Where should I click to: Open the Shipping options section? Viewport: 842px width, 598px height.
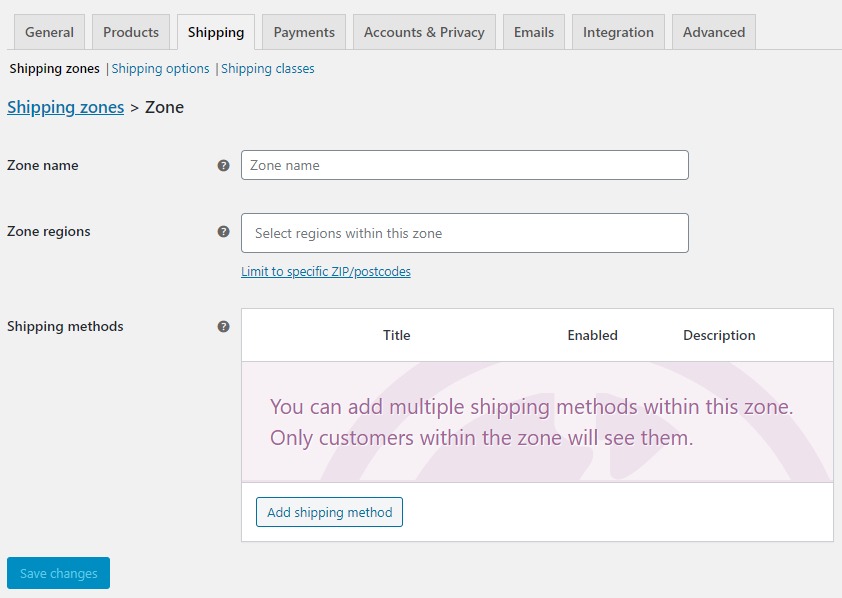(x=160, y=68)
